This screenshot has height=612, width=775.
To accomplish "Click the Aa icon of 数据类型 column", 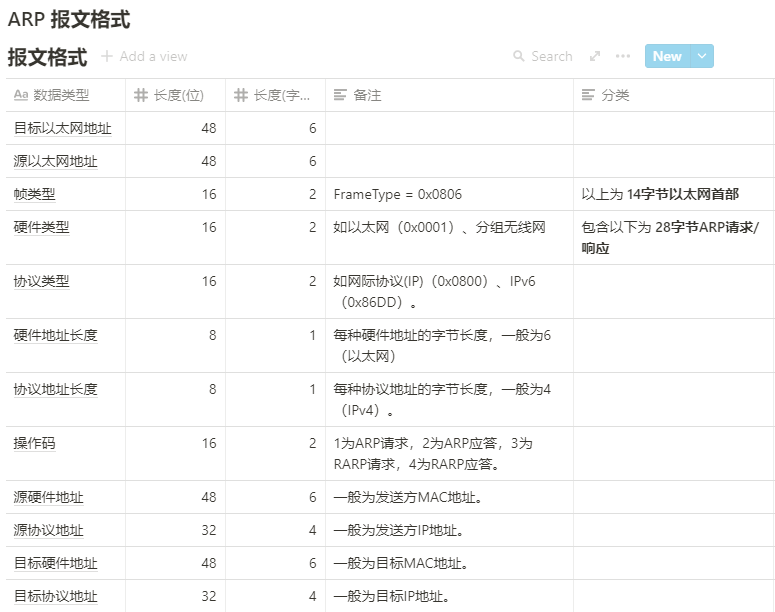I will [21, 96].
